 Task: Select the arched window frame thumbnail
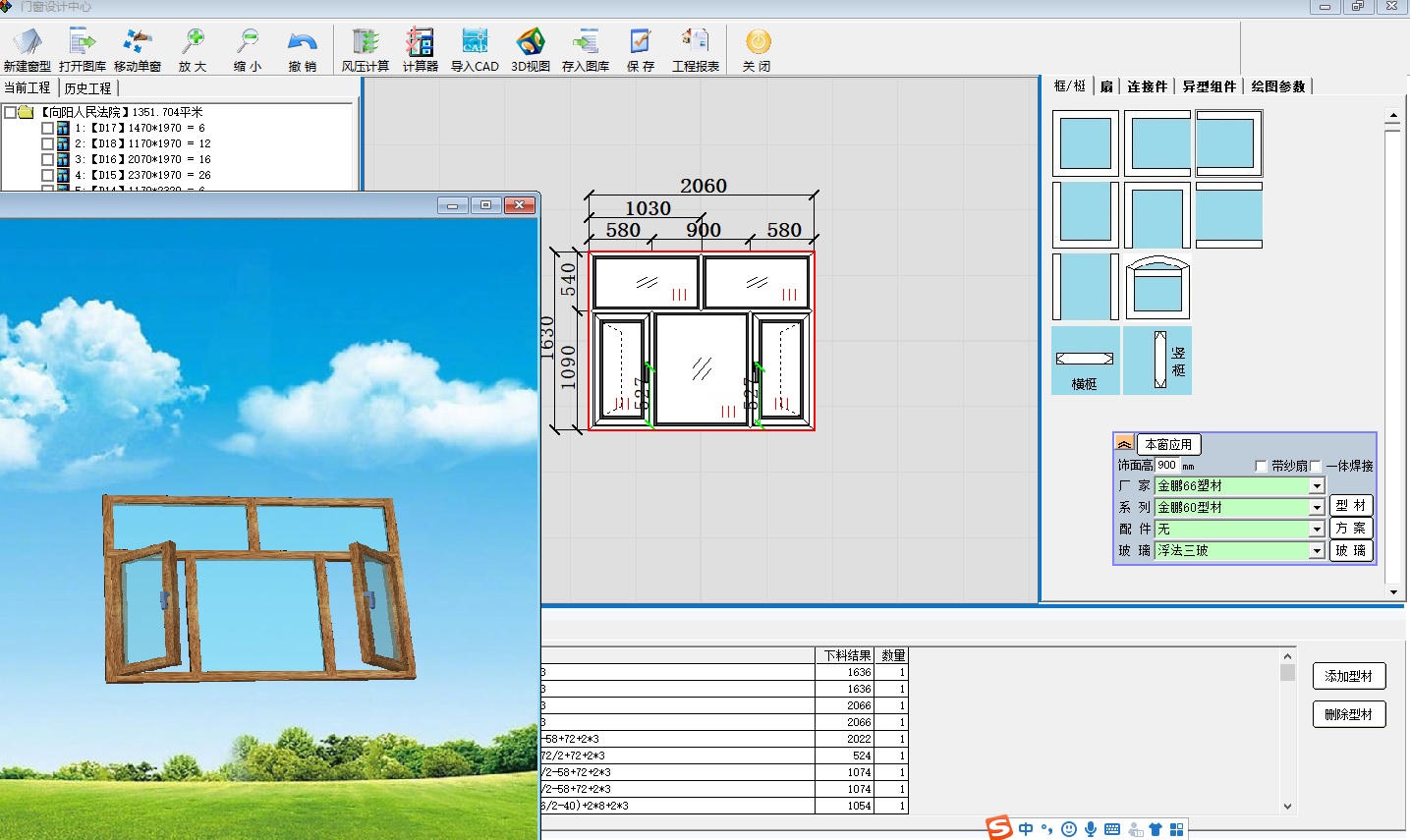(x=1157, y=287)
